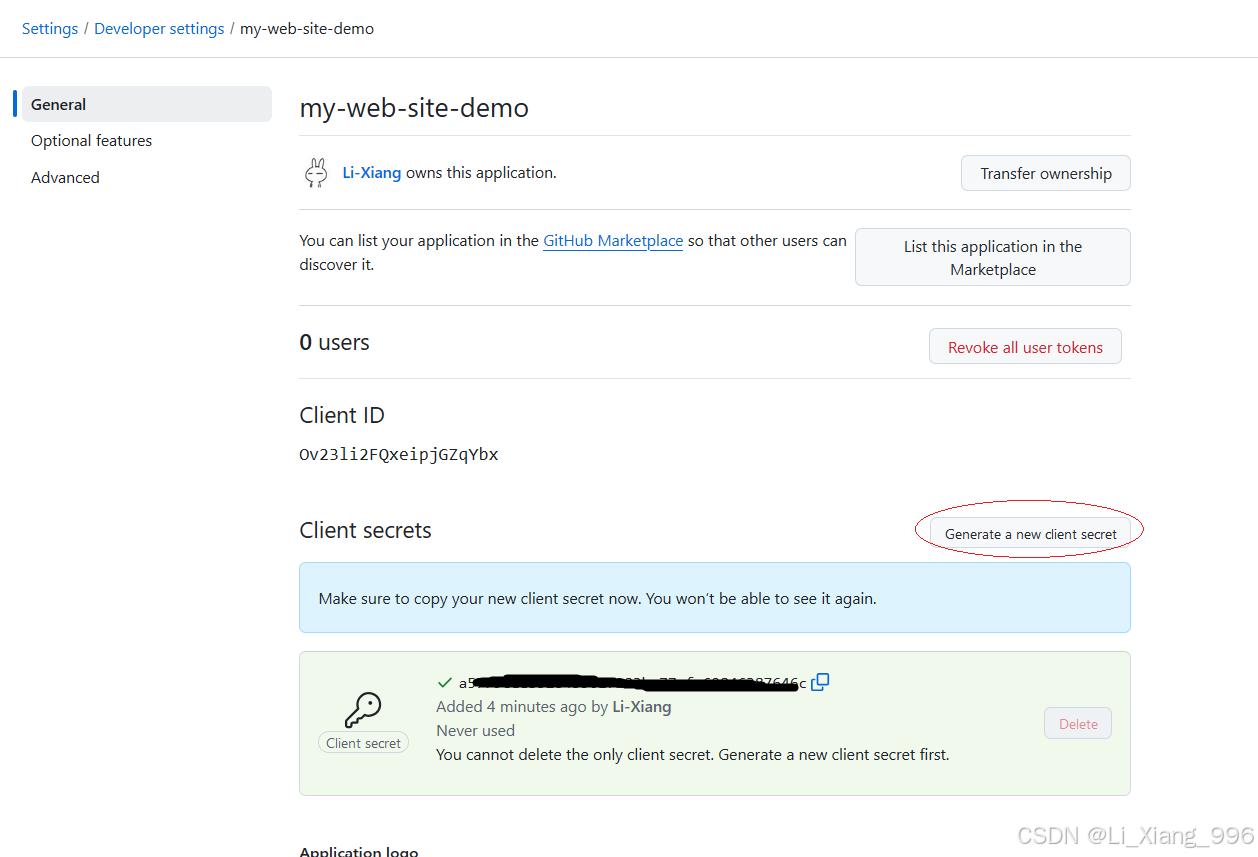Click the Li-Xiang owner profile link

tap(372, 173)
